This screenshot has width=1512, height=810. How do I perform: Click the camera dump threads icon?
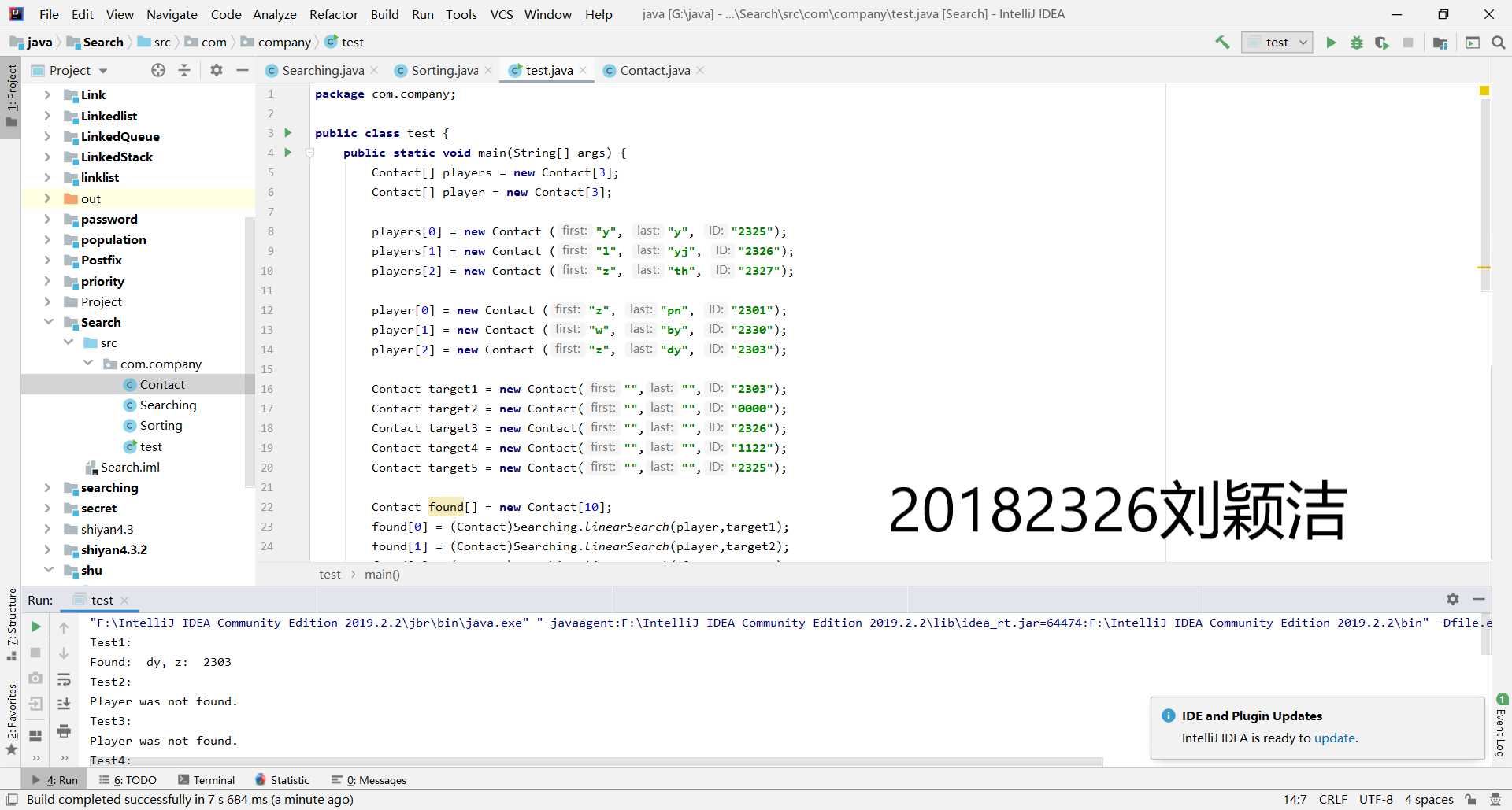point(35,678)
